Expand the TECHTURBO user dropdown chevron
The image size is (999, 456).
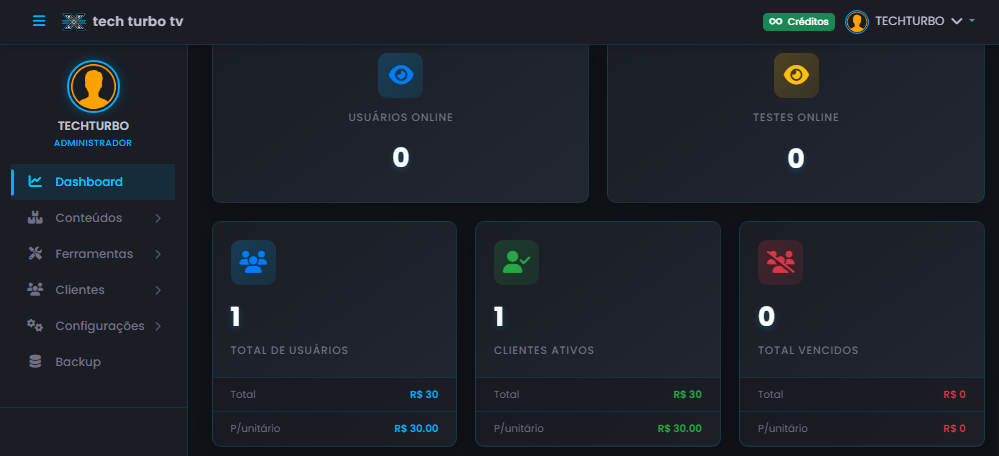pos(956,21)
